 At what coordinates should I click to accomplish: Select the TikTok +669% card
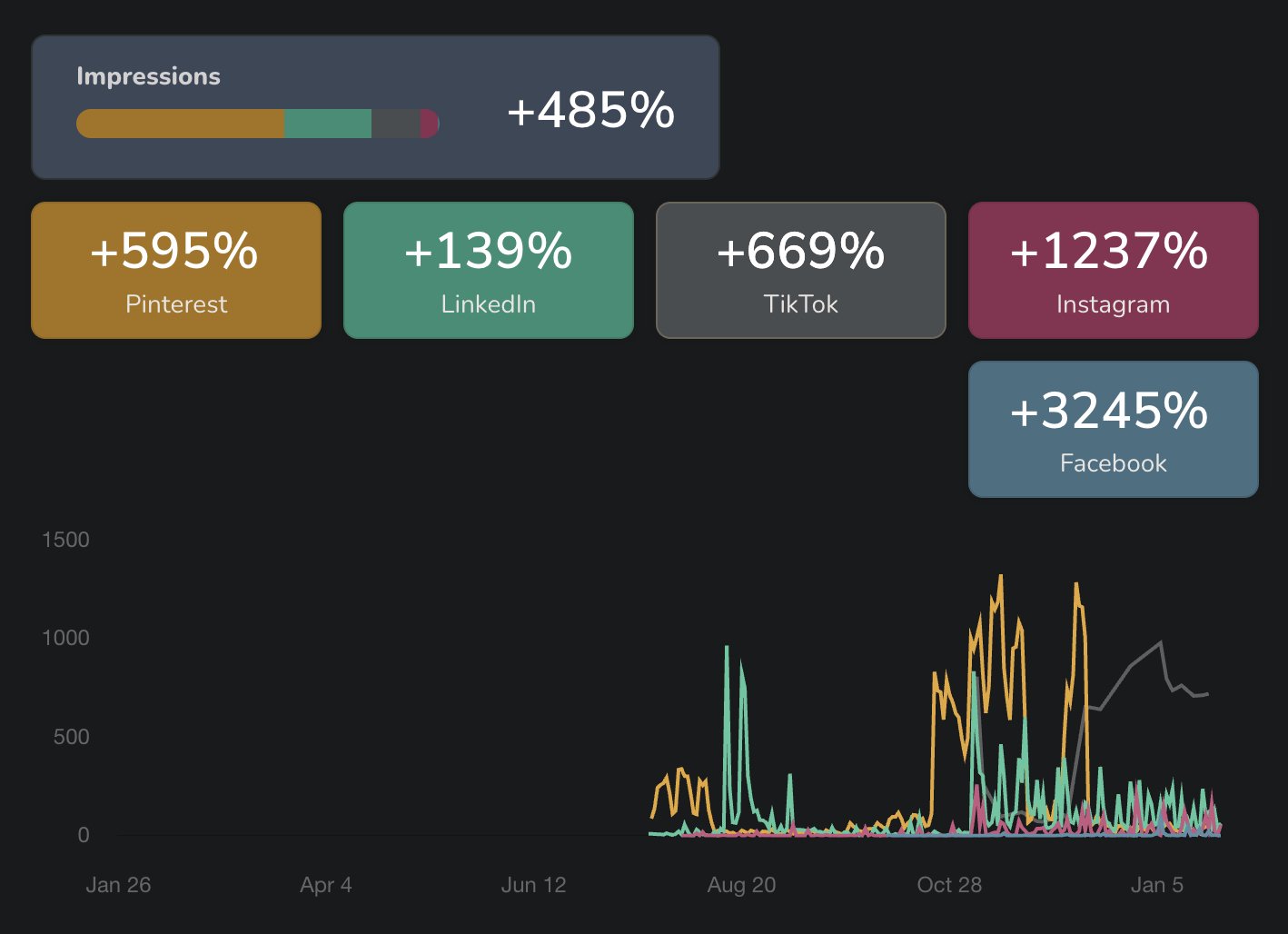pos(801,270)
